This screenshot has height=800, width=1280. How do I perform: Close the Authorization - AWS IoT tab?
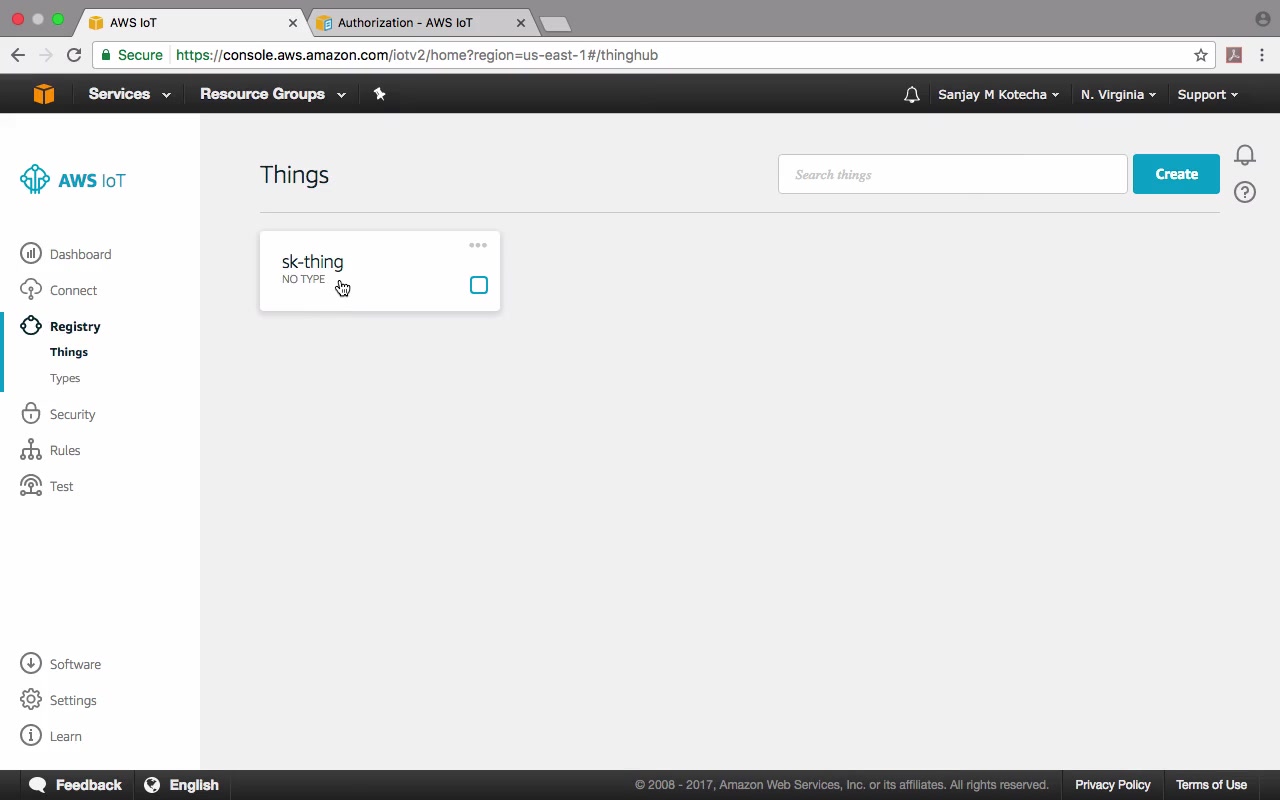[520, 23]
